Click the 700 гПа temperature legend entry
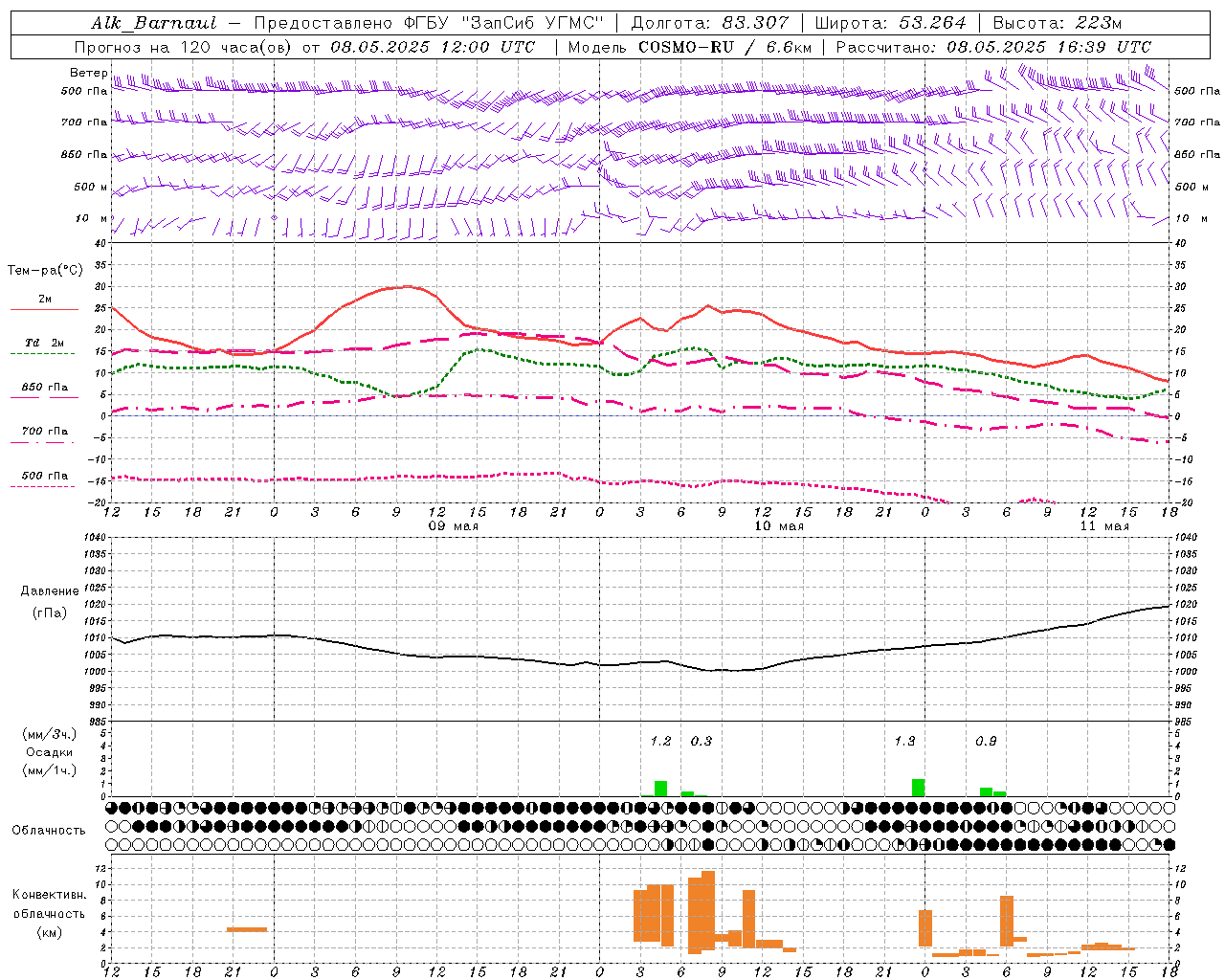 pyautogui.click(x=45, y=432)
